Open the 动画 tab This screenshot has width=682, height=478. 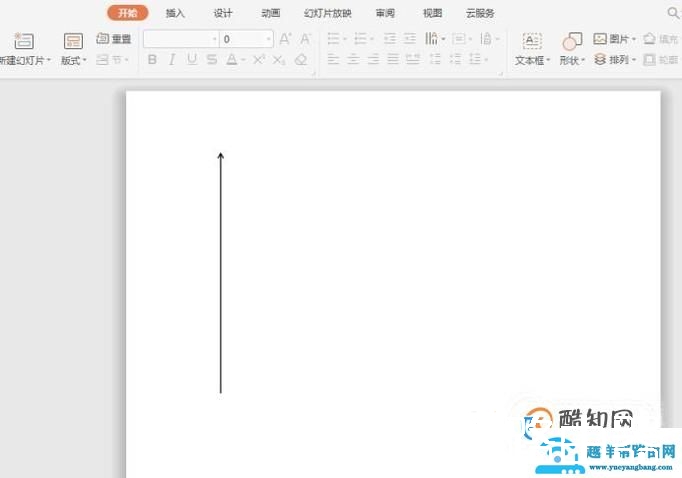[x=271, y=13]
